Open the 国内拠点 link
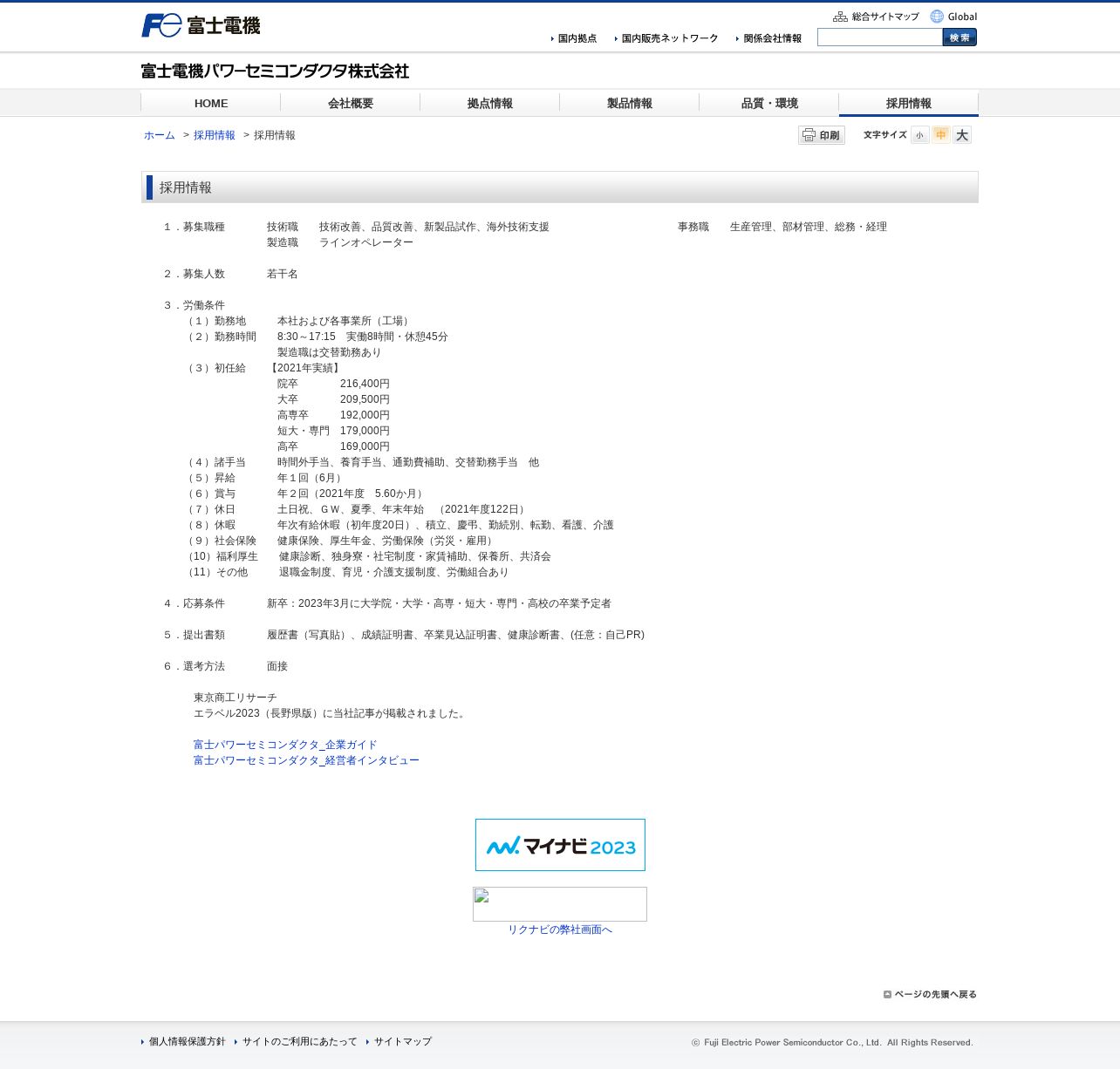The width and height of the screenshot is (1120, 1069). click(x=574, y=38)
